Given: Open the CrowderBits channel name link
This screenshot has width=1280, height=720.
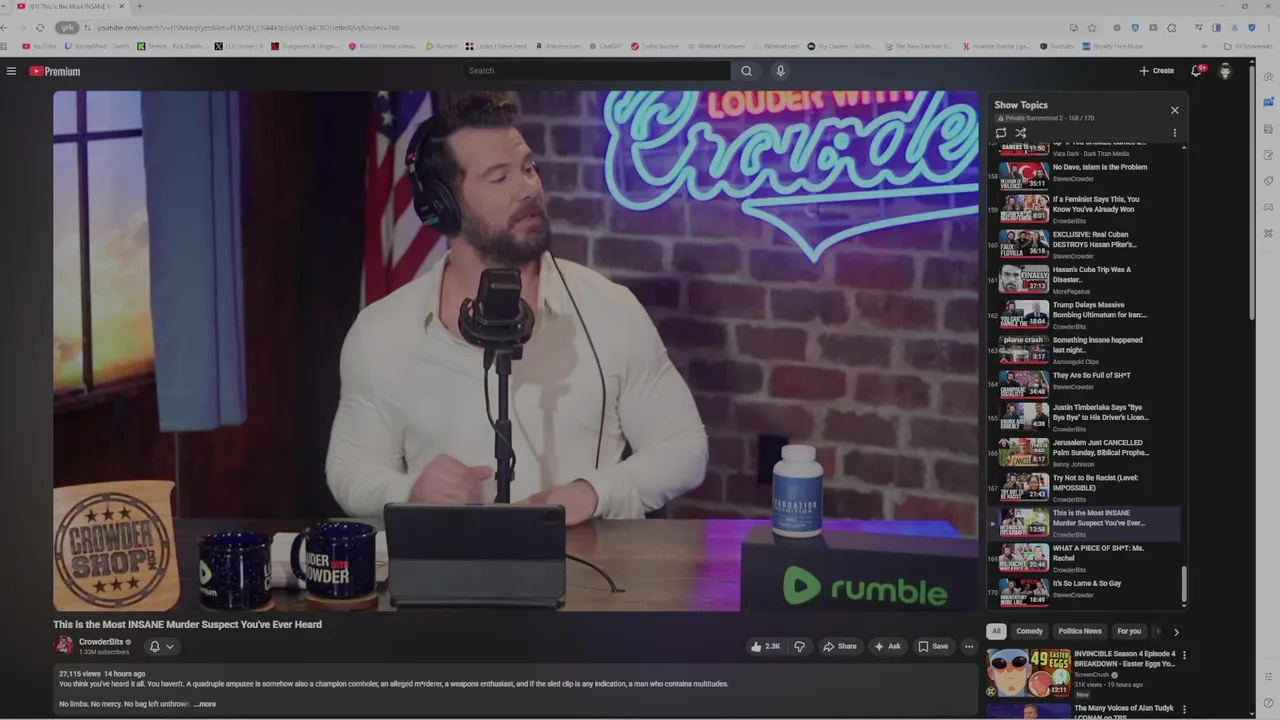Looking at the screenshot, I should [101, 642].
